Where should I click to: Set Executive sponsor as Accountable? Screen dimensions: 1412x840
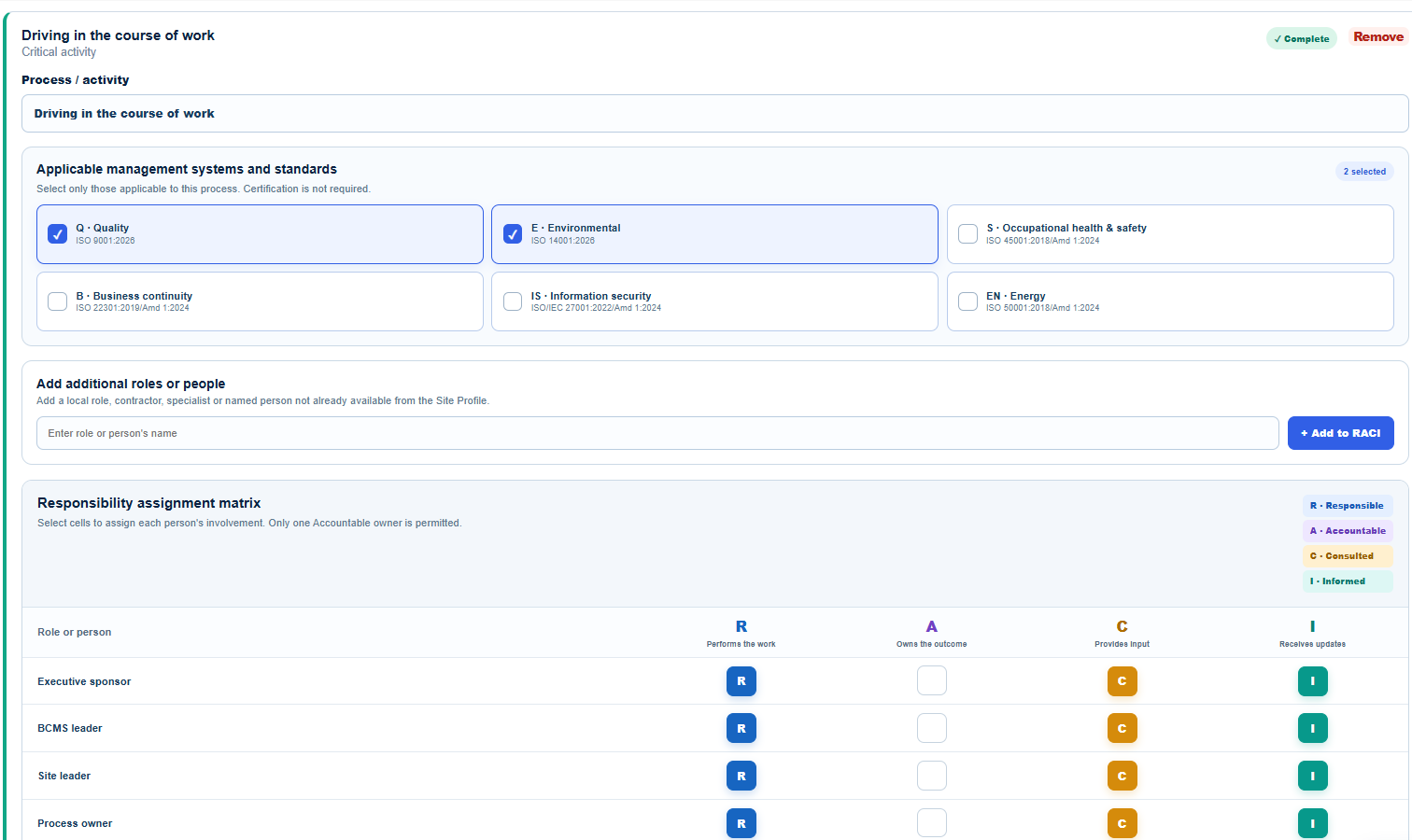click(x=932, y=681)
